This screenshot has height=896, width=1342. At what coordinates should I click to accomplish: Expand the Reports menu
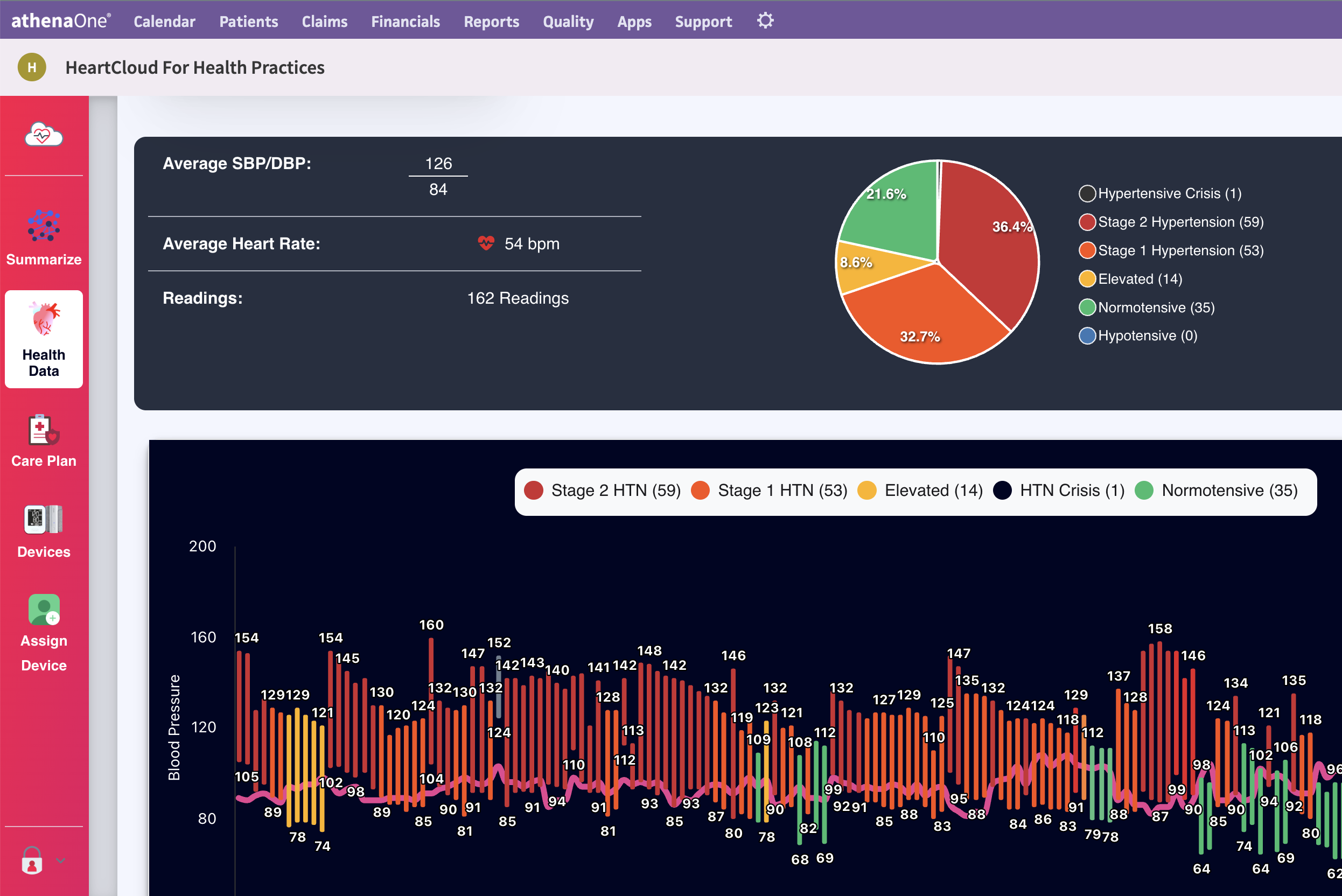[491, 22]
